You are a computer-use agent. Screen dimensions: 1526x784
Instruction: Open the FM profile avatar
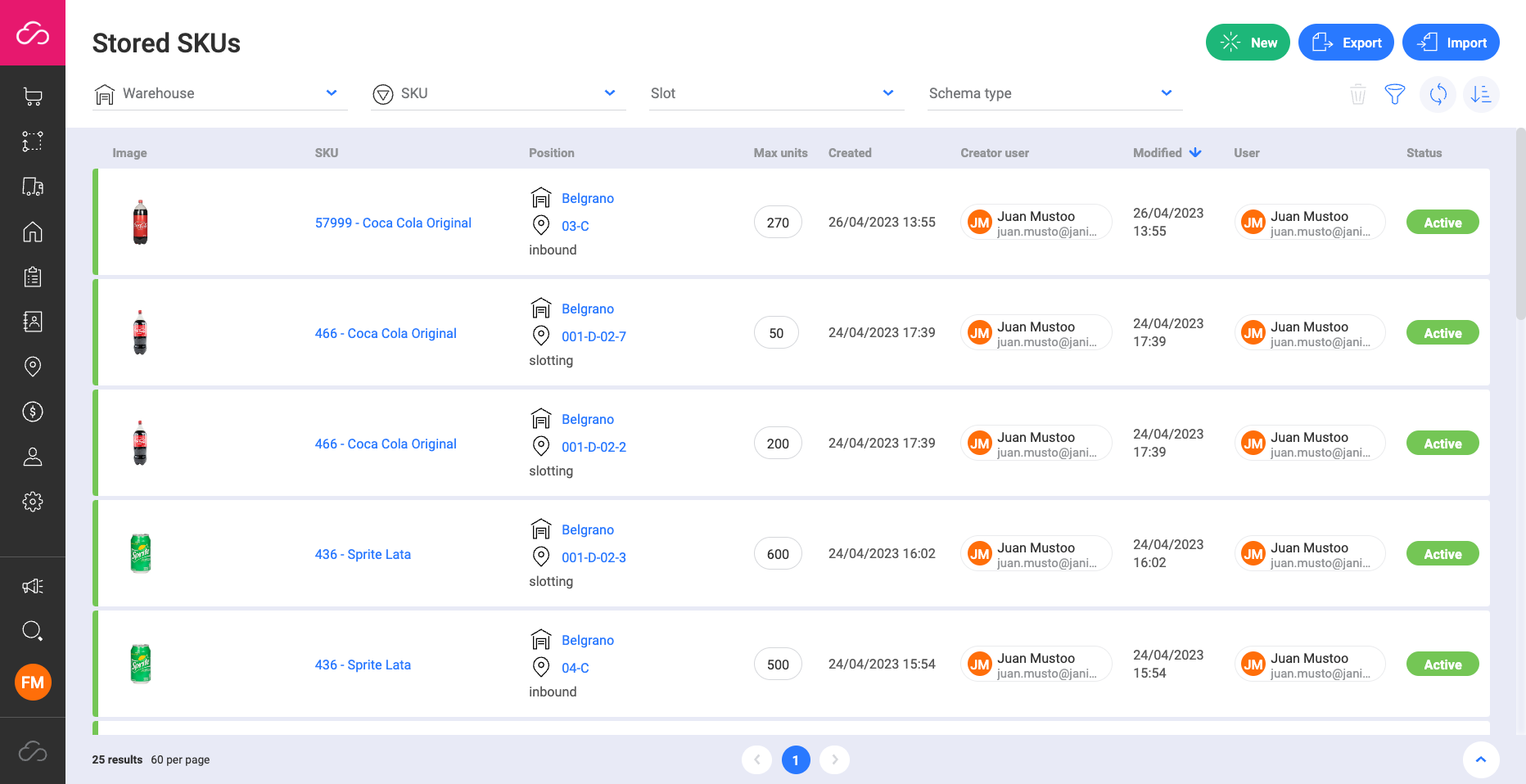point(33,682)
